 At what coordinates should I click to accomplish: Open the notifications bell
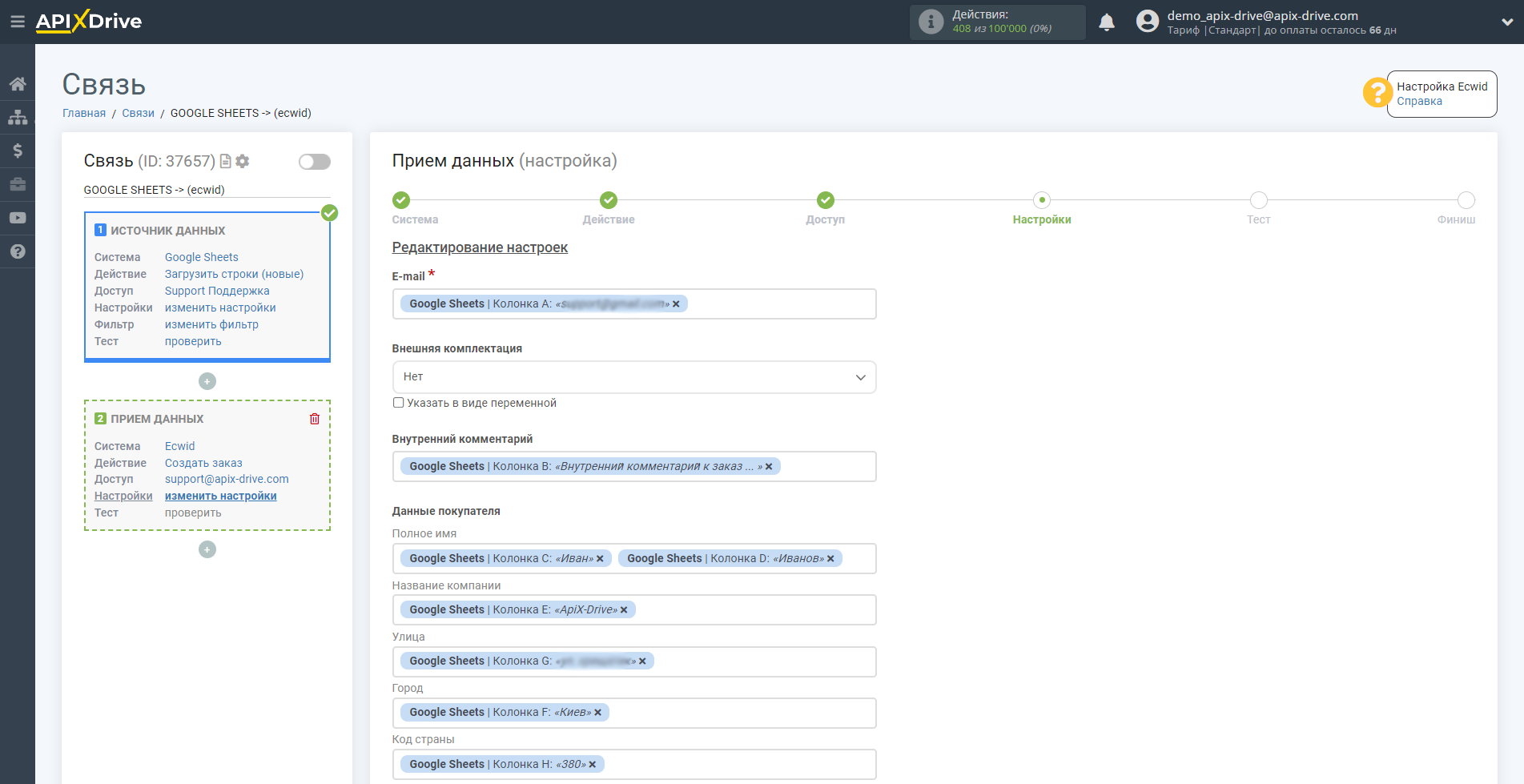point(1107,22)
